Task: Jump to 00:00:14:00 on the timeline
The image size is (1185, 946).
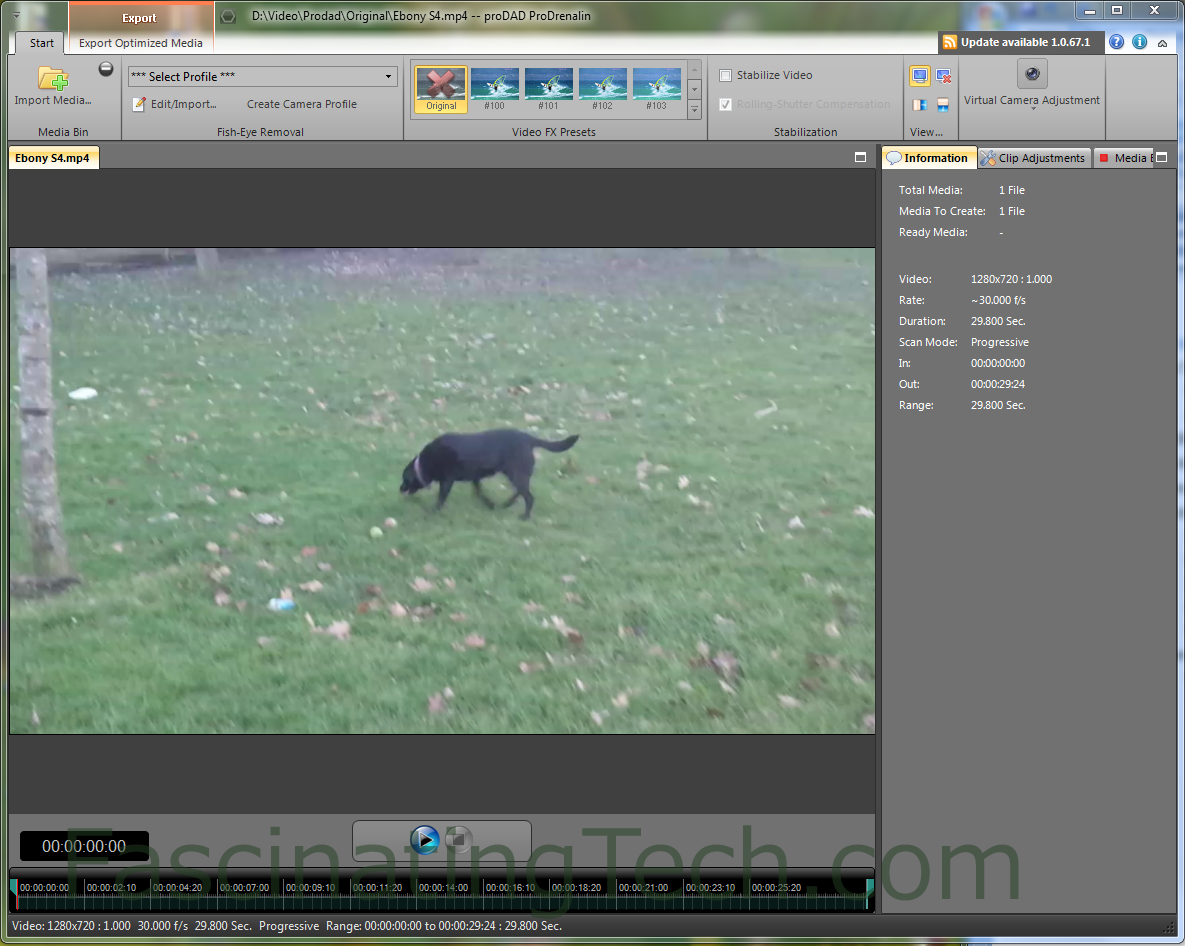Action: (x=444, y=888)
